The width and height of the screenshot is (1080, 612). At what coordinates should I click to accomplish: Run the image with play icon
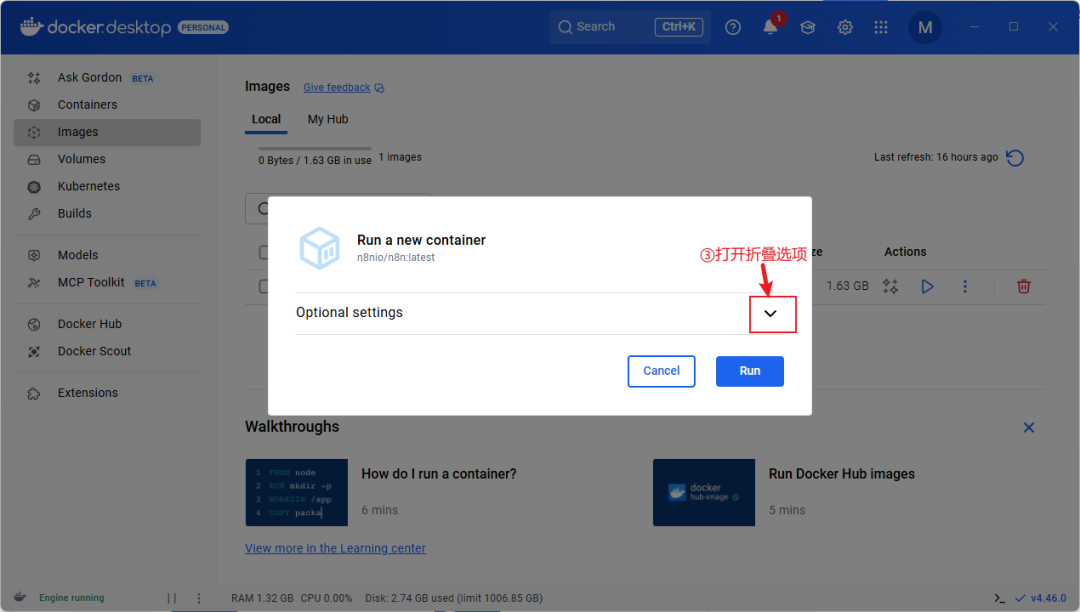927,286
